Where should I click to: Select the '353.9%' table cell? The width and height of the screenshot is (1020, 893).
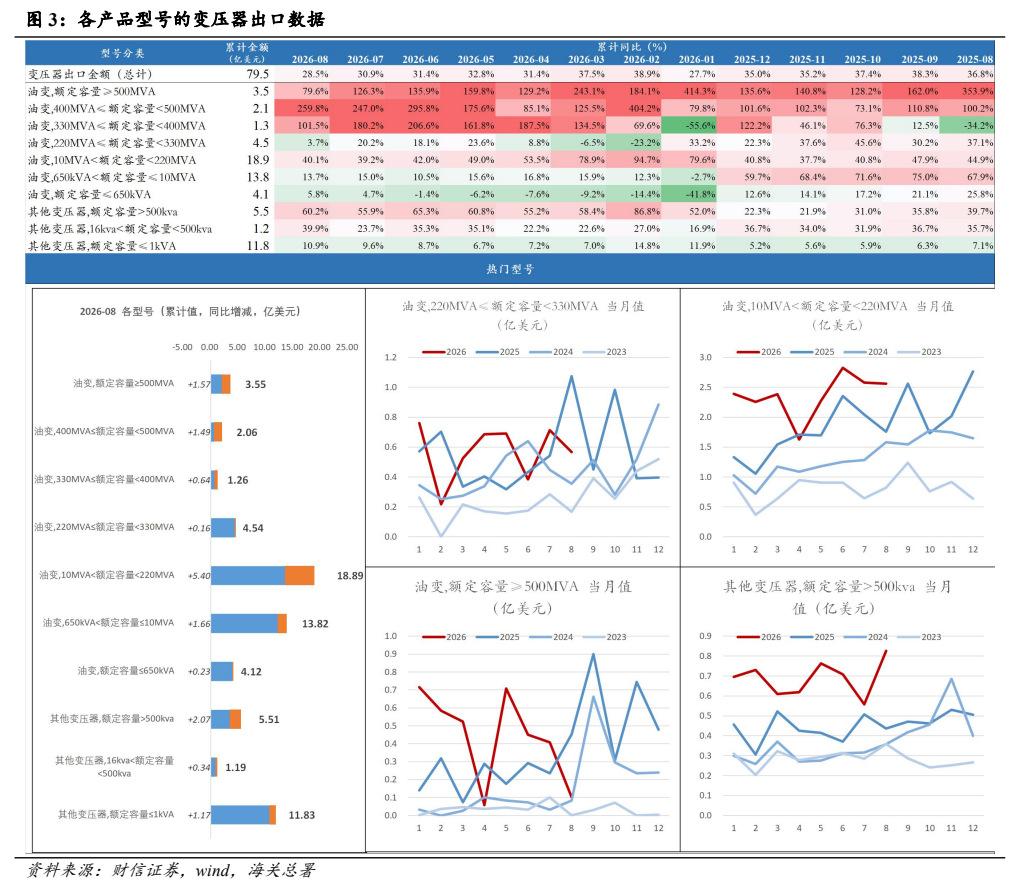(x=977, y=92)
